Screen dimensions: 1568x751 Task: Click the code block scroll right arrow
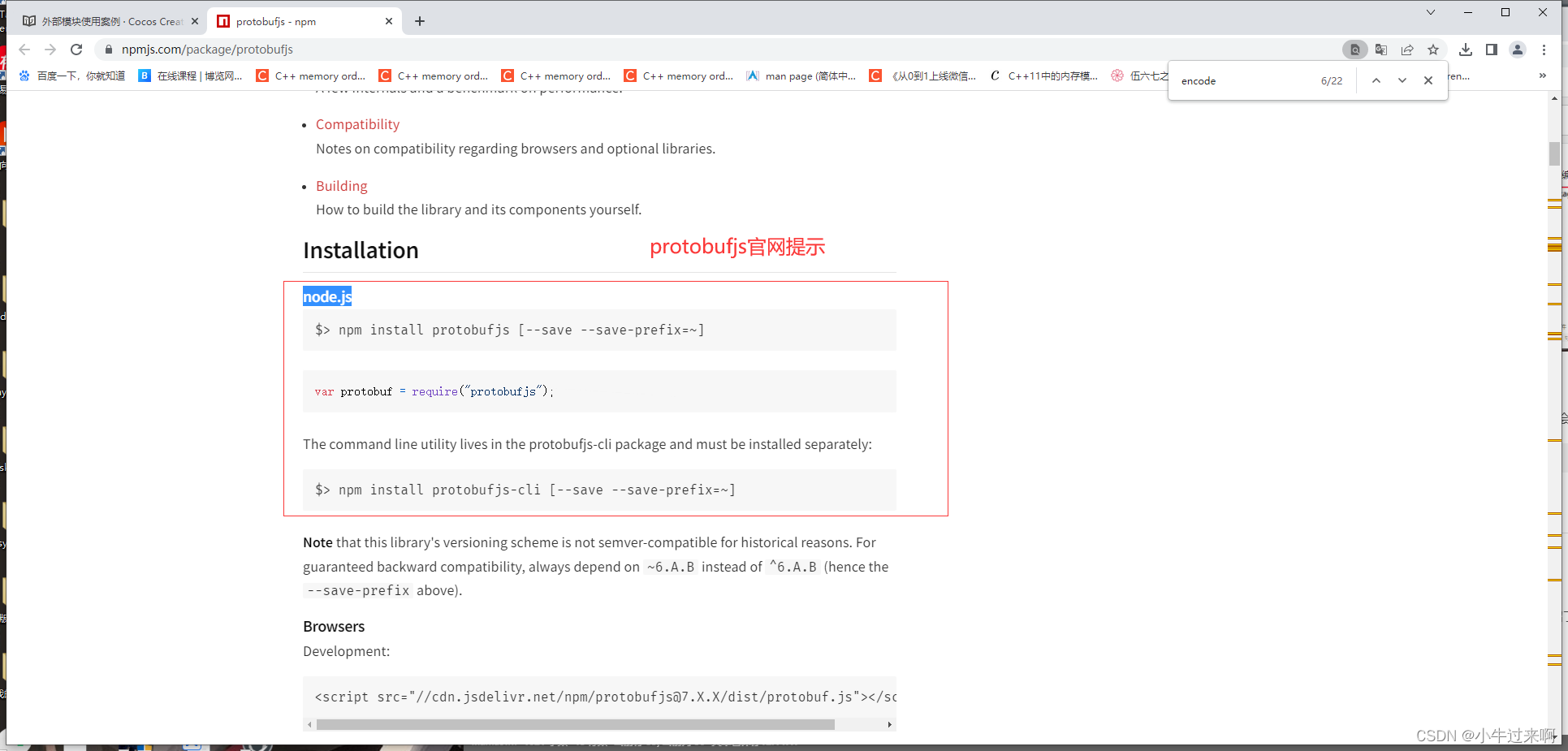[x=890, y=724]
